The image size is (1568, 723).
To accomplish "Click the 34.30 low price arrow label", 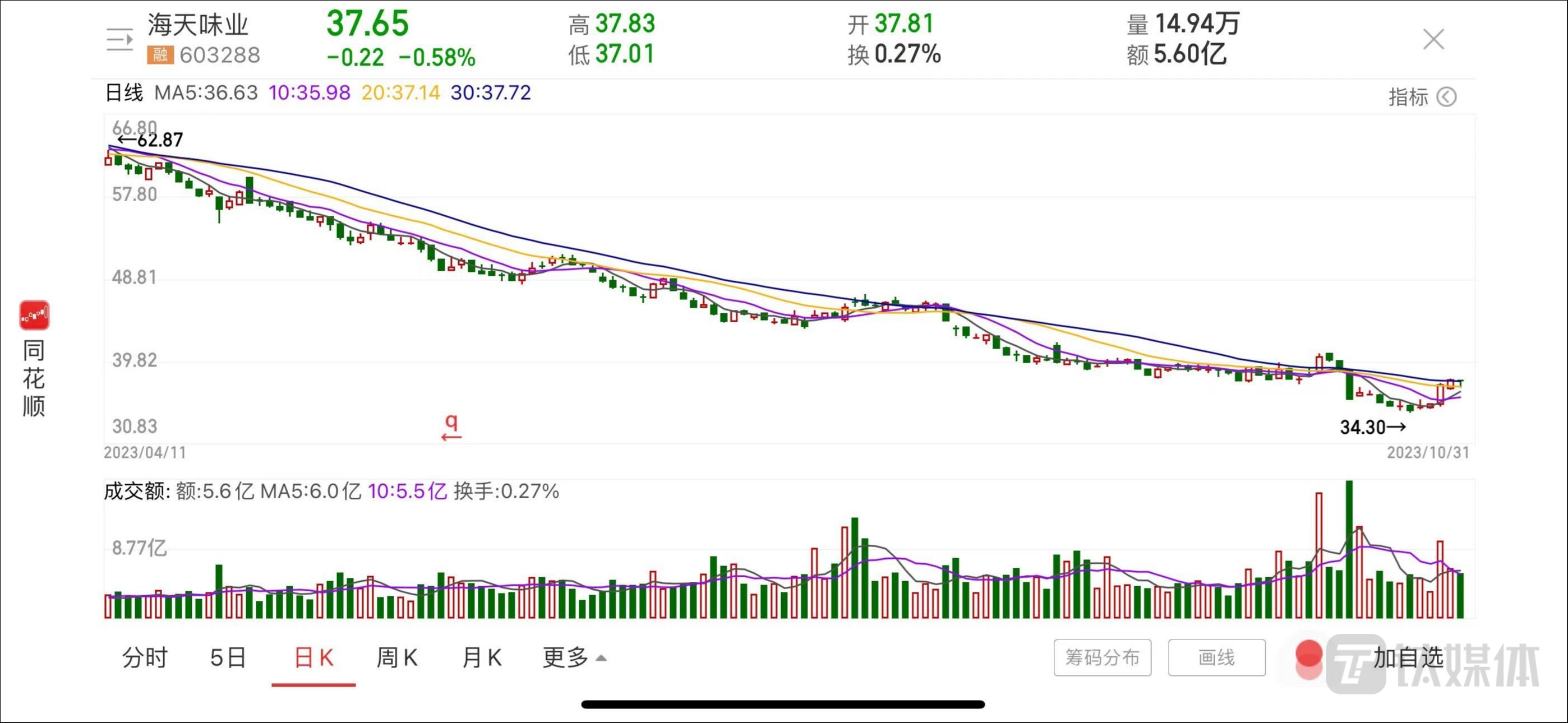I will pyautogui.click(x=1373, y=427).
